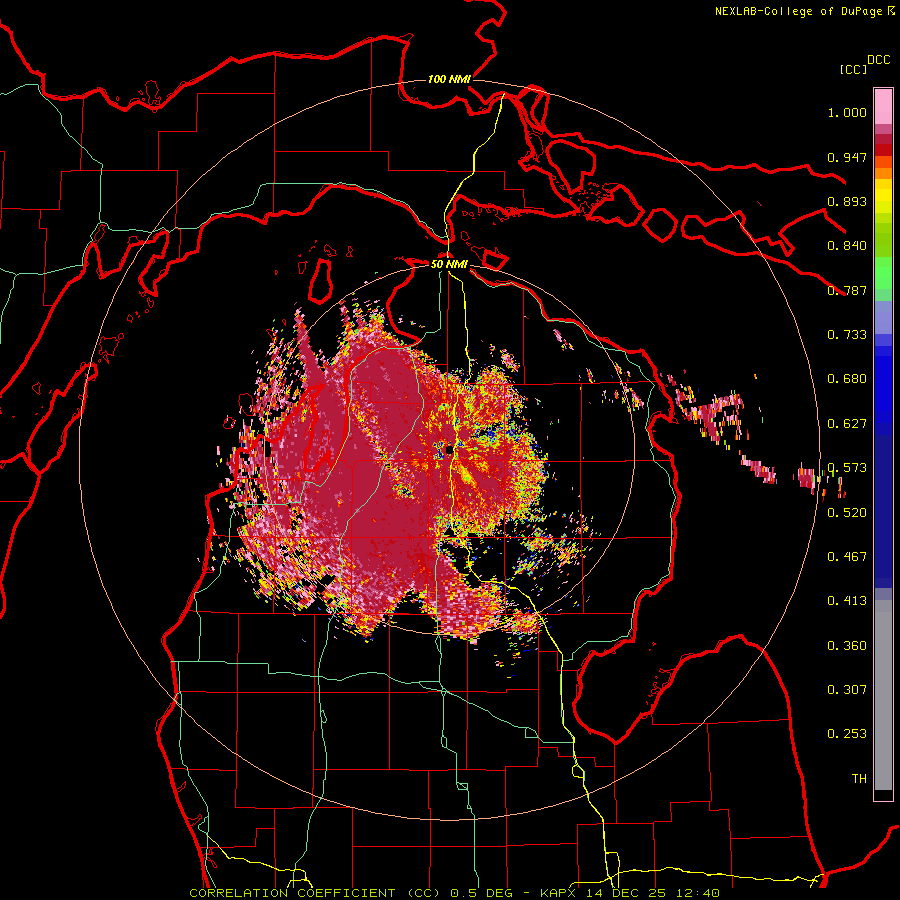Click the DCC label above the color scale

(878, 60)
